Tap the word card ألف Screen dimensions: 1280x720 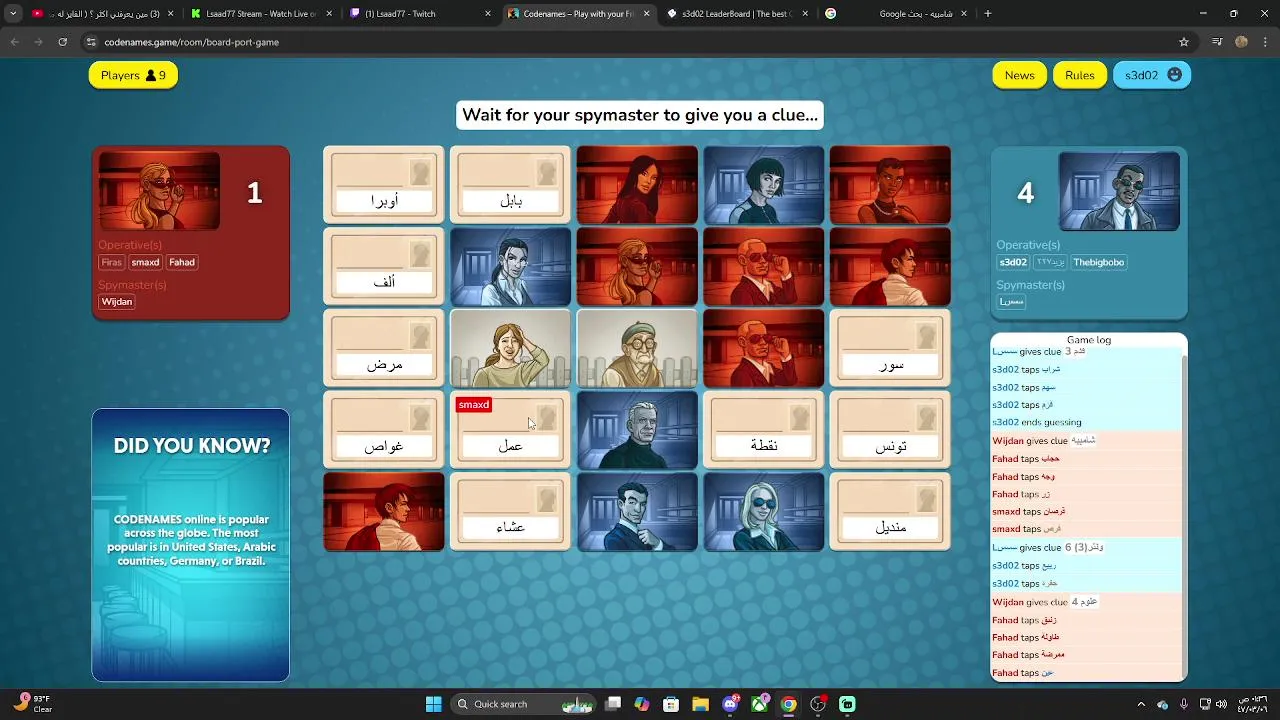click(x=384, y=267)
